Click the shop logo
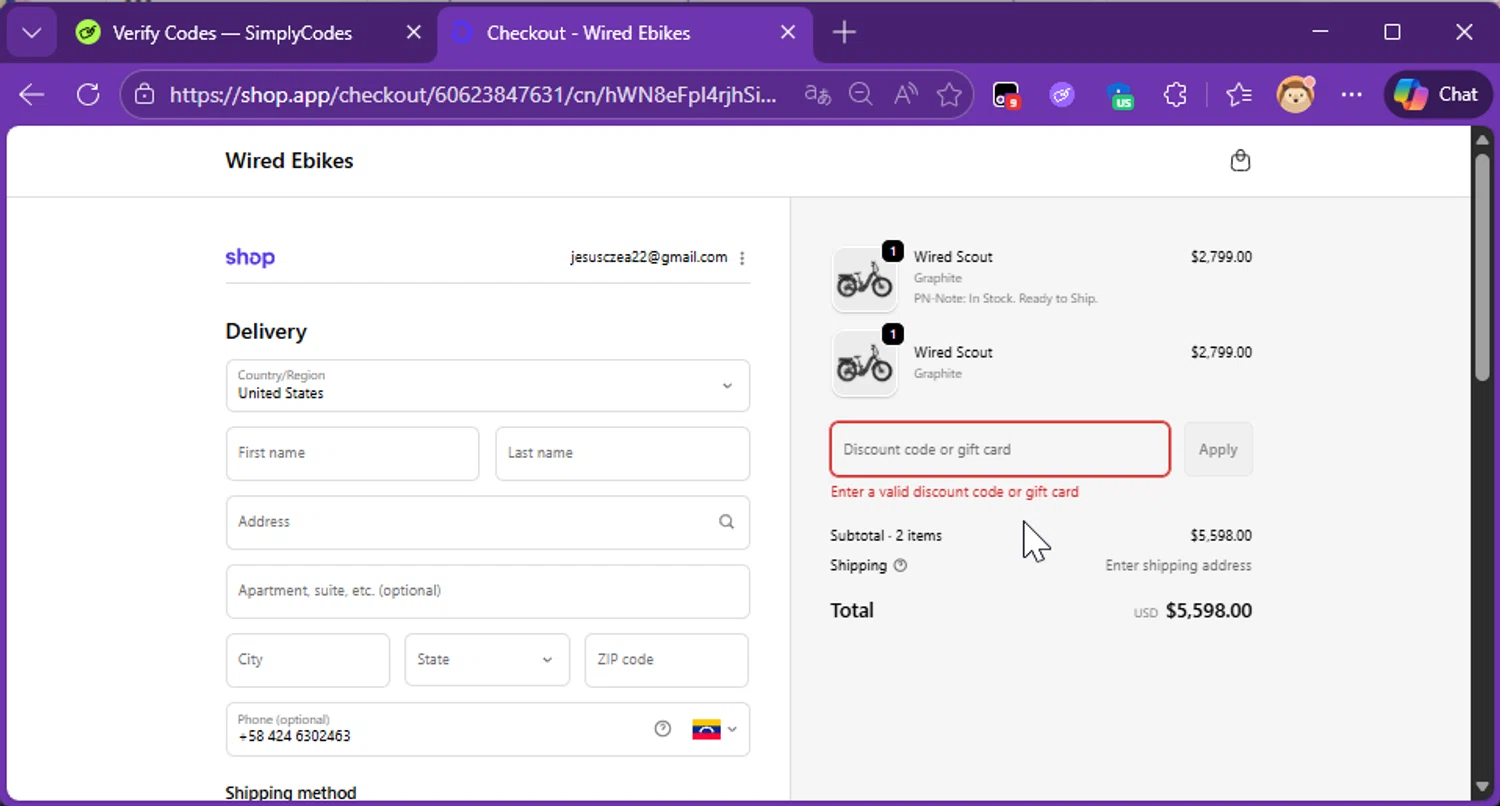 click(250, 257)
